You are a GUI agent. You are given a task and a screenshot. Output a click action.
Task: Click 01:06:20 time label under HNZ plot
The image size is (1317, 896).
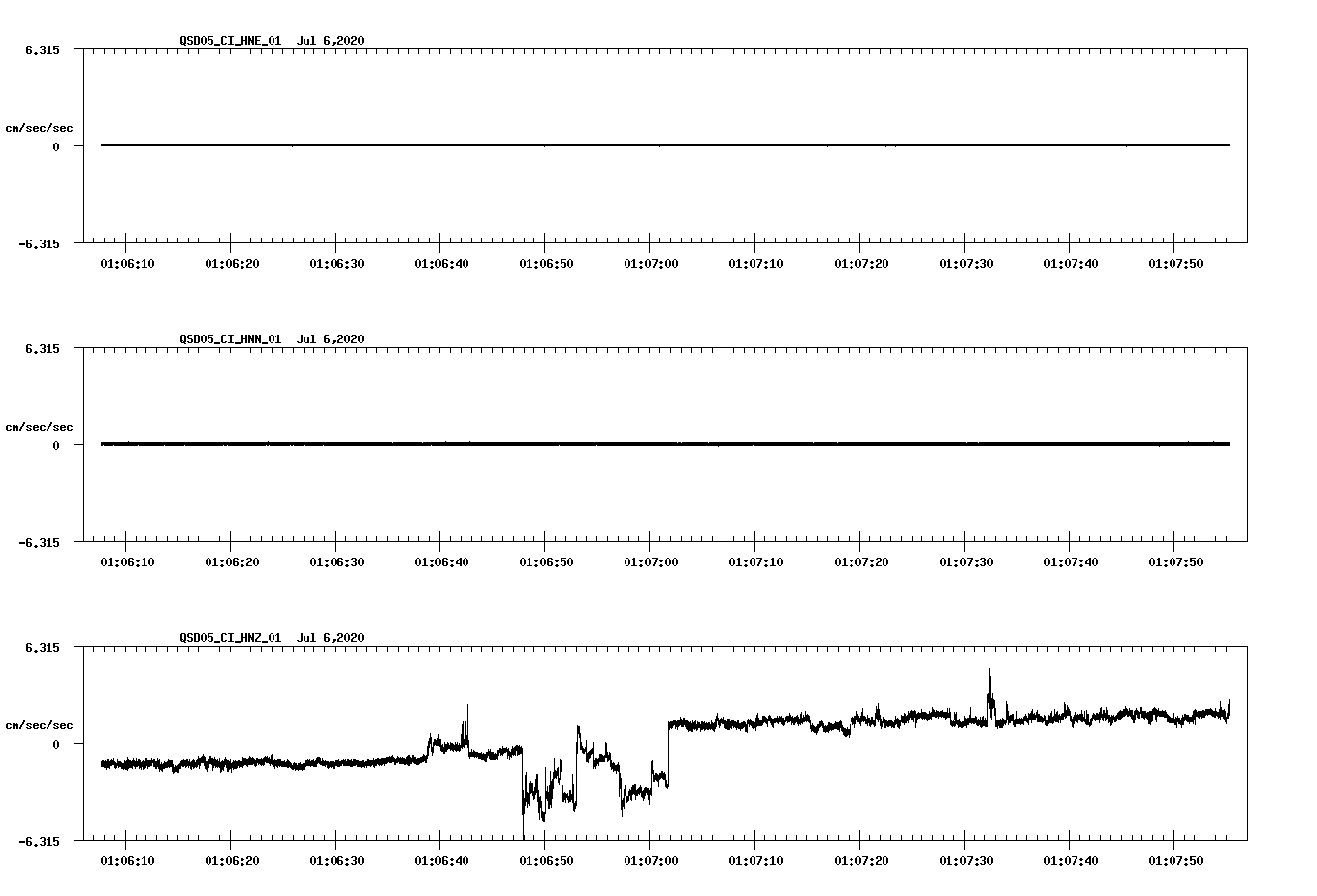231,860
